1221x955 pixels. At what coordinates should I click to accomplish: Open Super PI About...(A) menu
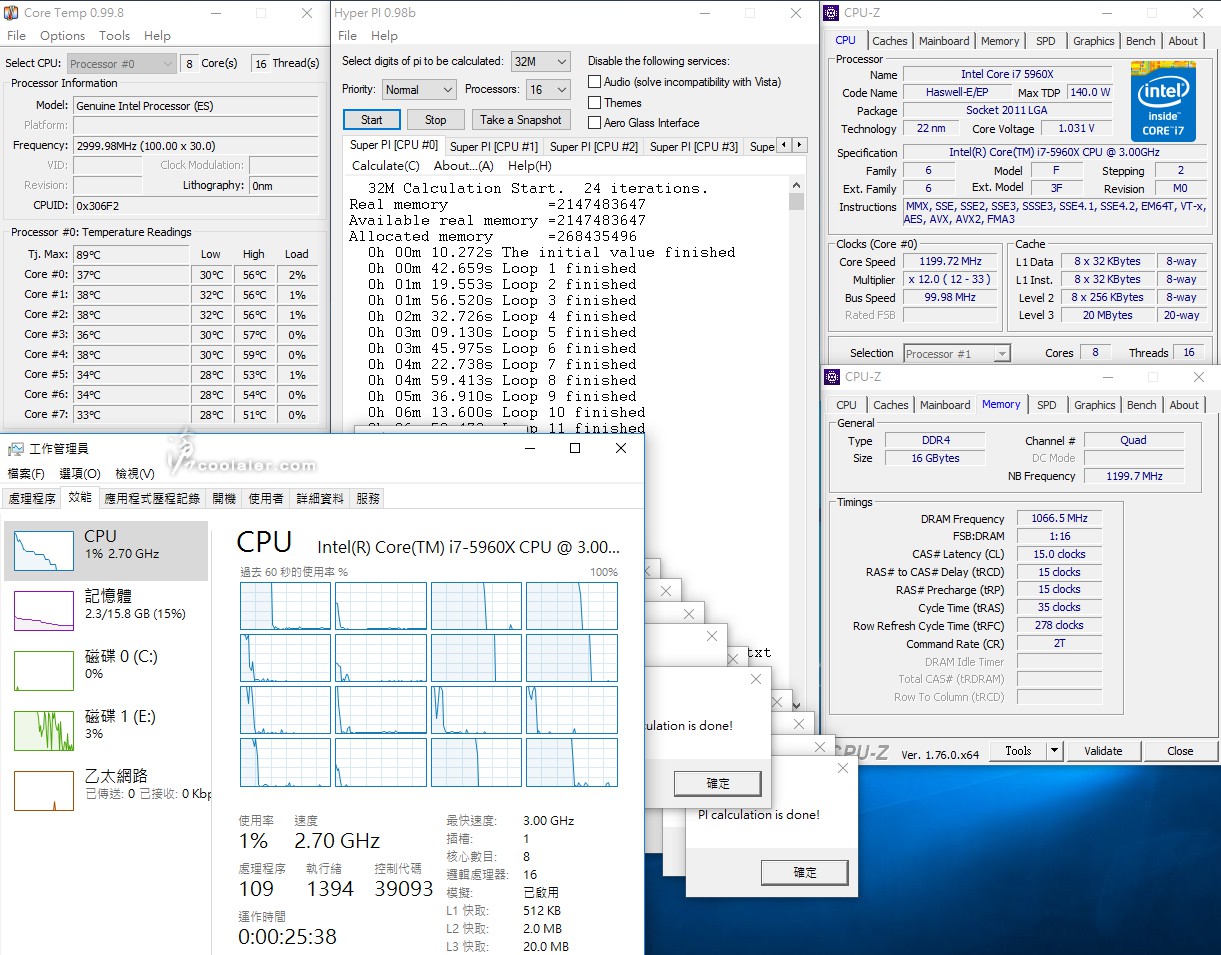tap(464, 165)
